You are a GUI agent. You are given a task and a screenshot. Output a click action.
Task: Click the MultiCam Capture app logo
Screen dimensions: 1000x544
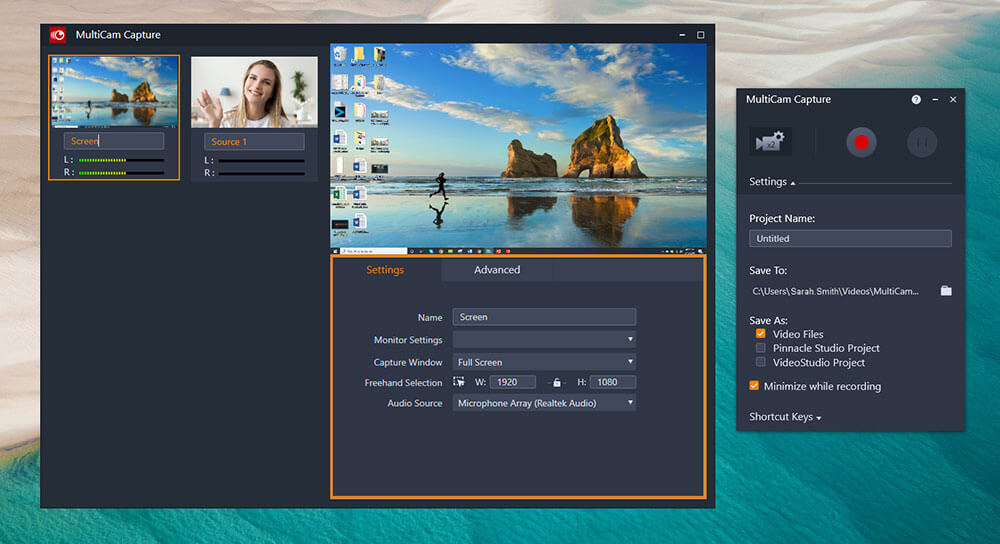click(58, 35)
